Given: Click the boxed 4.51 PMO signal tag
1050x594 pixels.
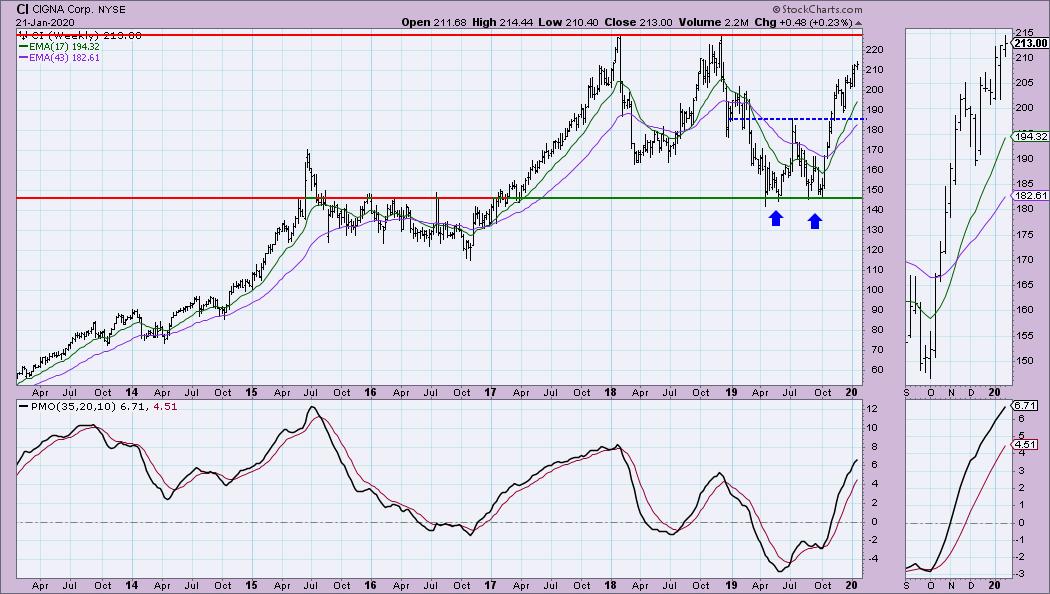Looking at the screenshot, I should pyautogui.click(x=1025, y=444).
